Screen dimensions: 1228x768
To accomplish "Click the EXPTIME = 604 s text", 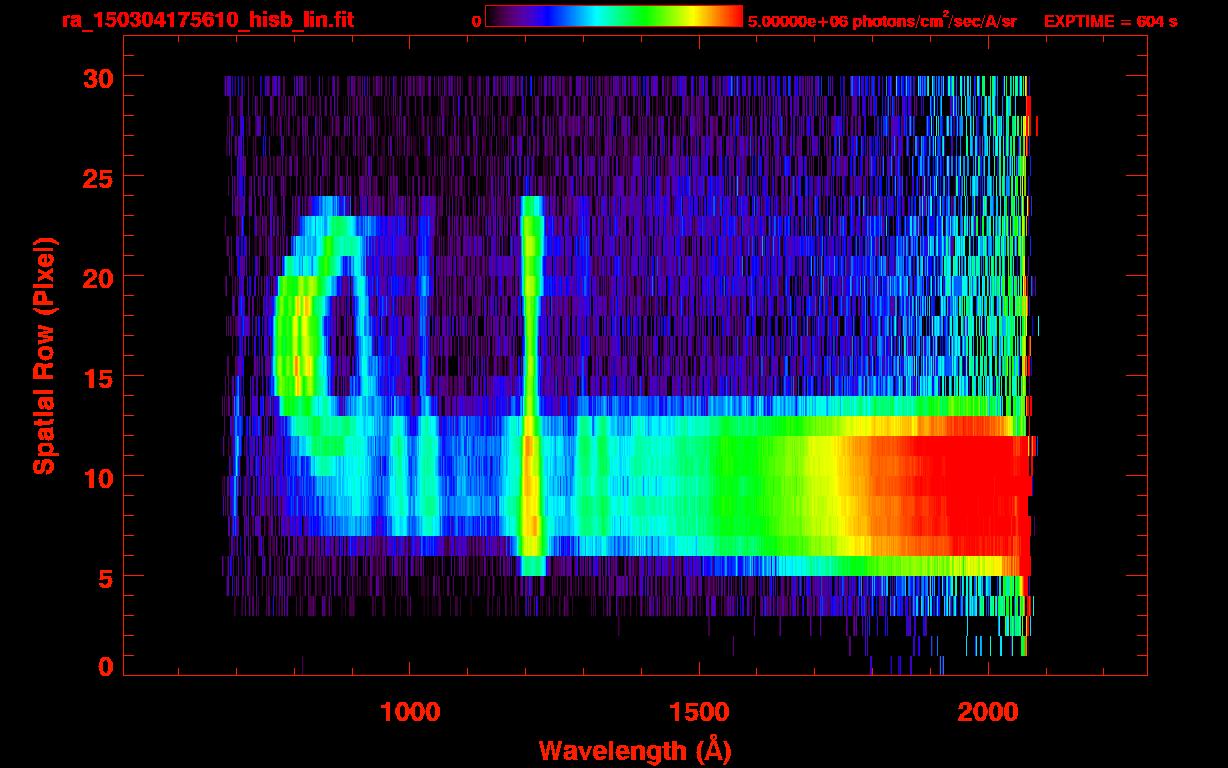I will coord(1110,21).
